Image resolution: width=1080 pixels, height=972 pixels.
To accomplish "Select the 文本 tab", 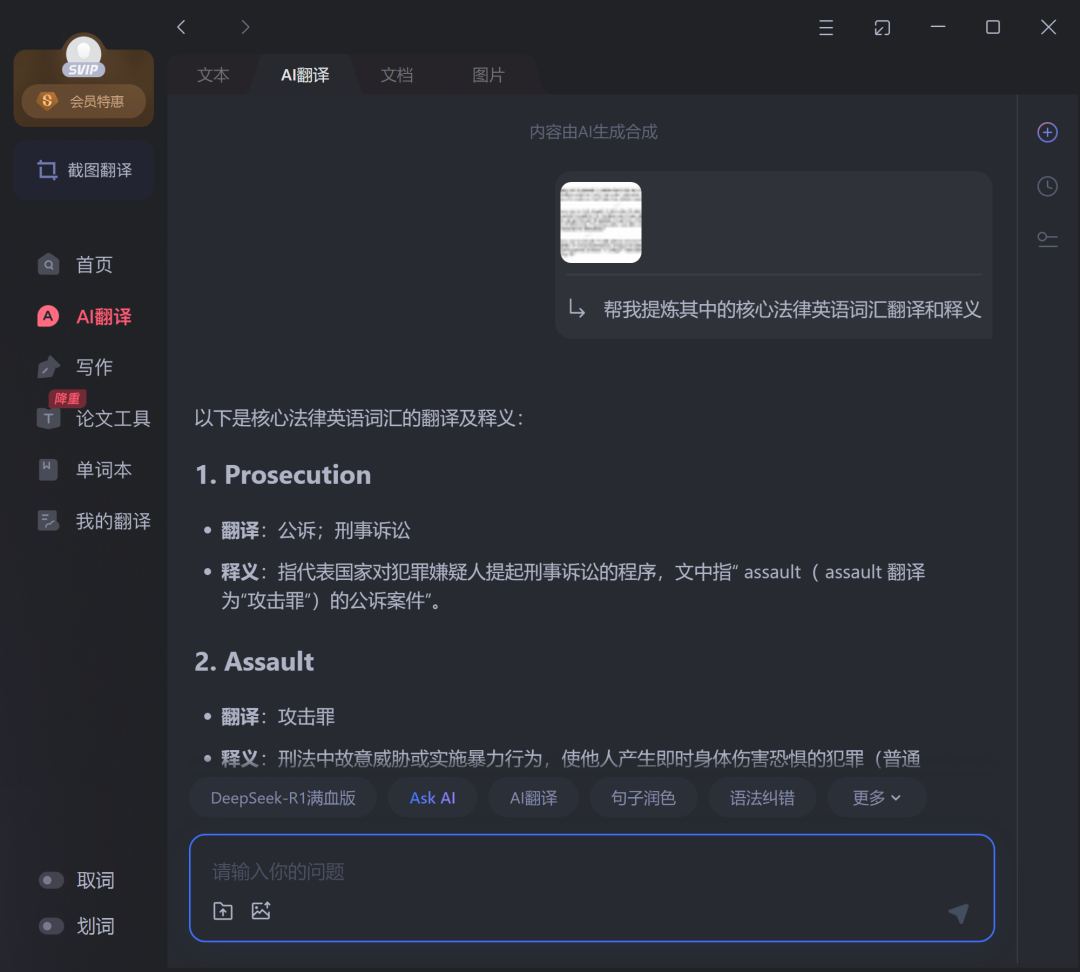I will click(213, 75).
